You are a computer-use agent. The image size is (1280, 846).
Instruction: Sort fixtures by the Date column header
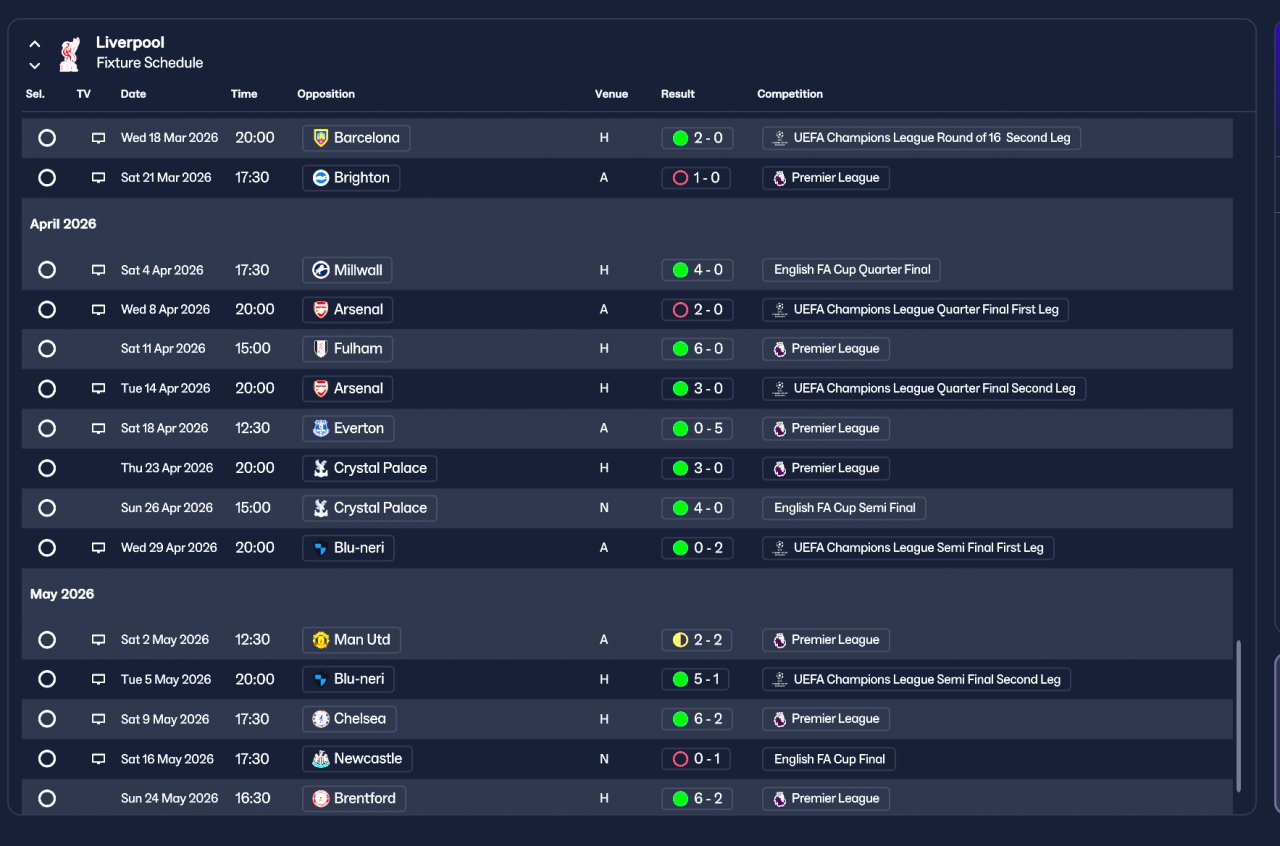(133, 94)
